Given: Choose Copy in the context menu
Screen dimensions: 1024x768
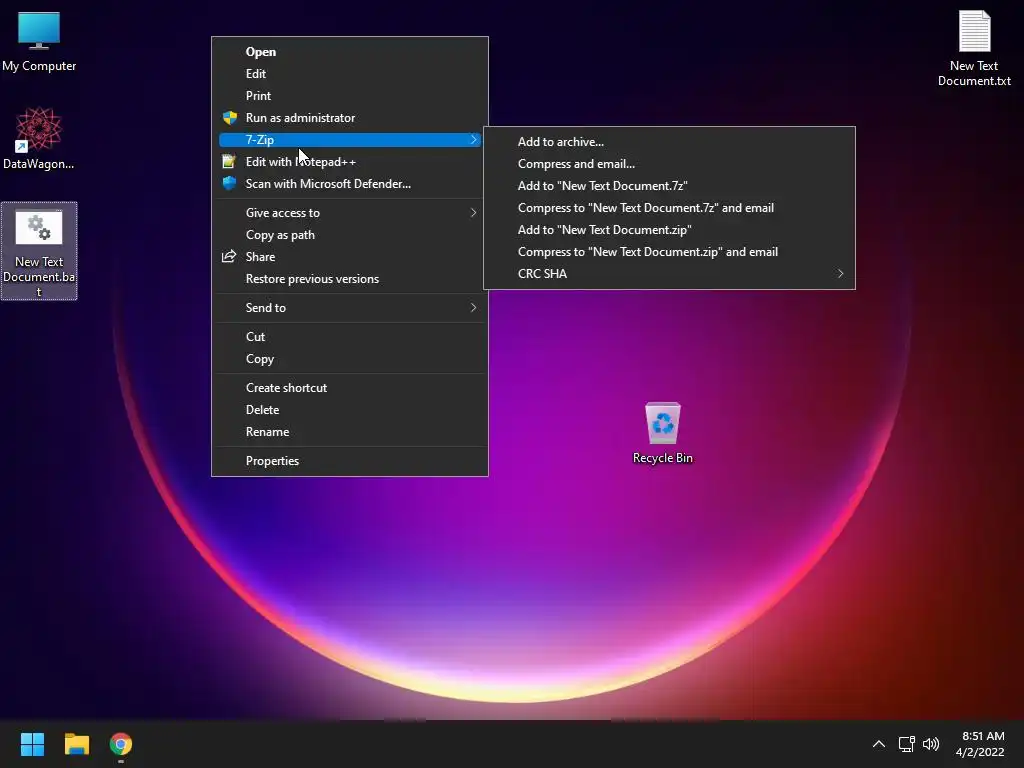Looking at the screenshot, I should (349, 359).
